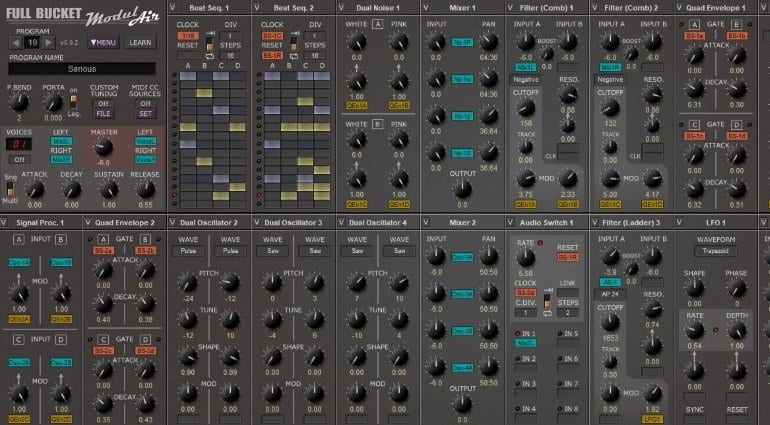Click the red LED next to Audio Switch 1 RATE
770x425 pixels.
point(540,243)
